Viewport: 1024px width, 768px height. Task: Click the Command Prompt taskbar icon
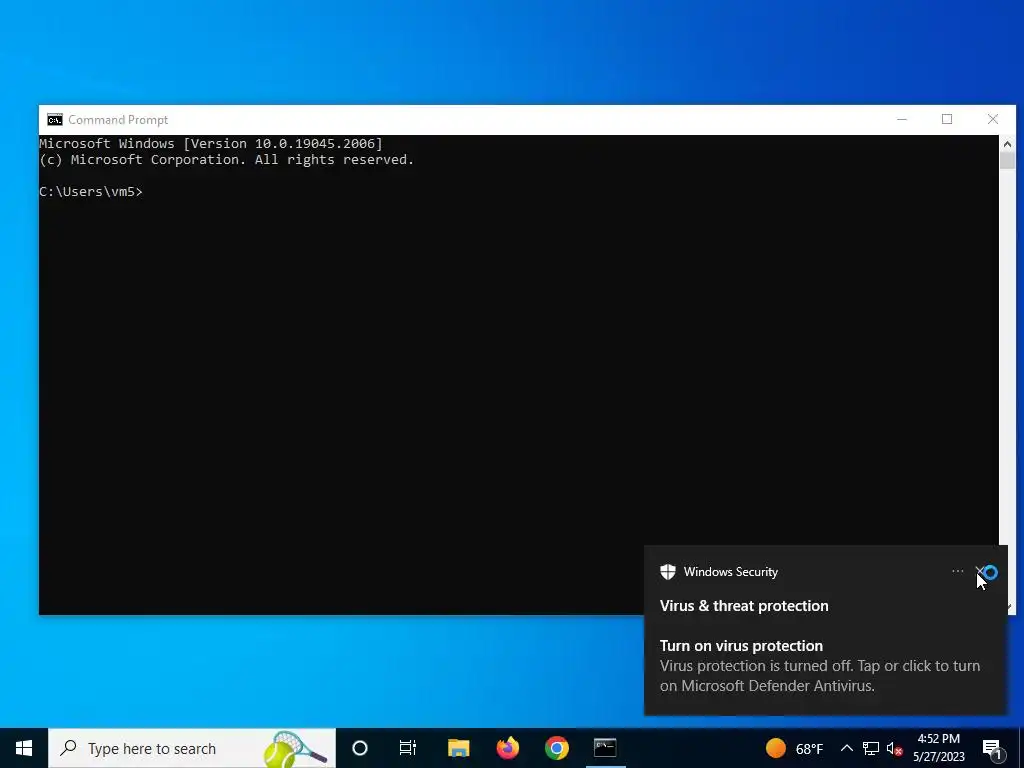[x=605, y=748]
